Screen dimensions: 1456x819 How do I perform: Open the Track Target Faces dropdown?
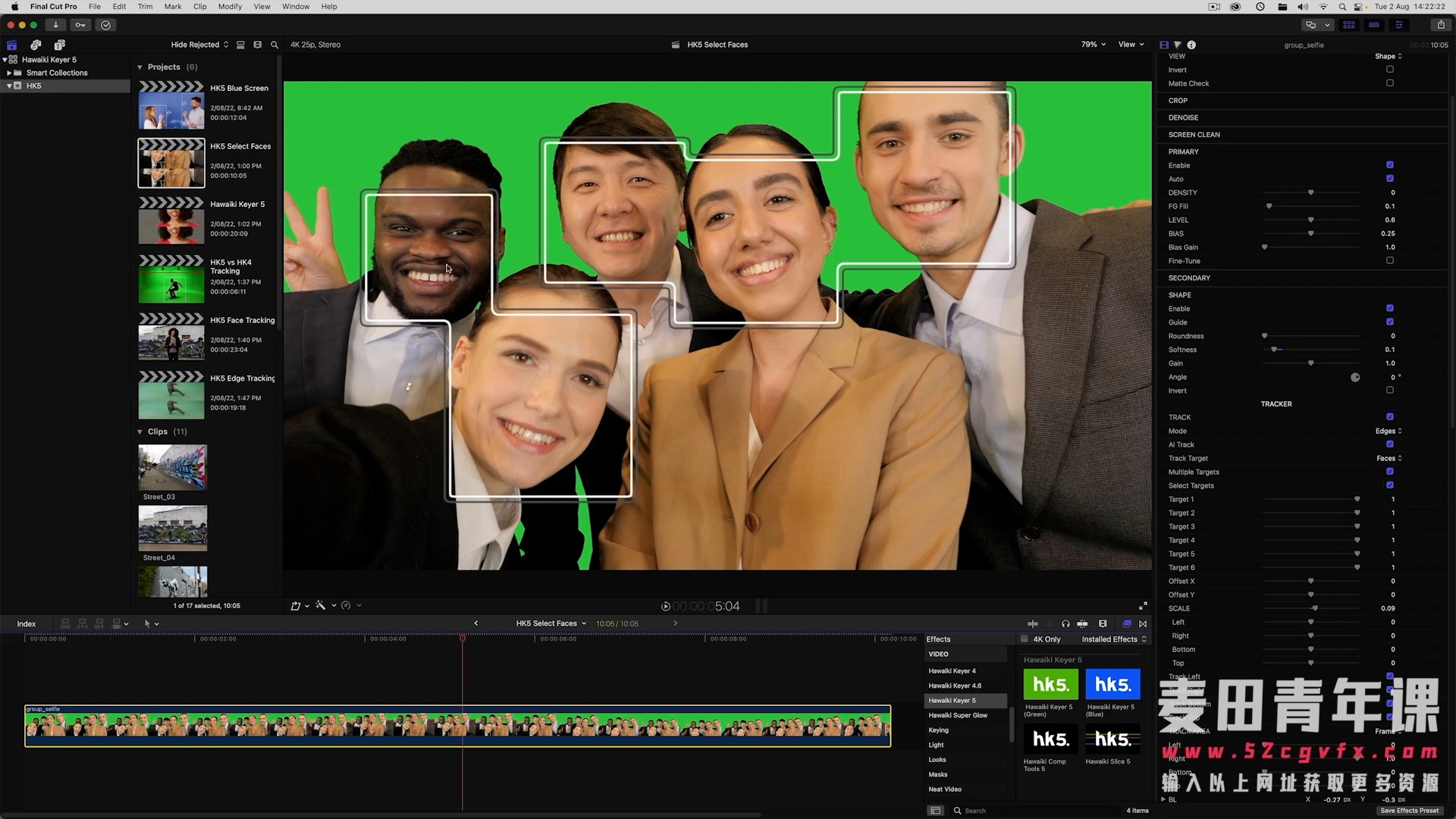[x=1389, y=458]
